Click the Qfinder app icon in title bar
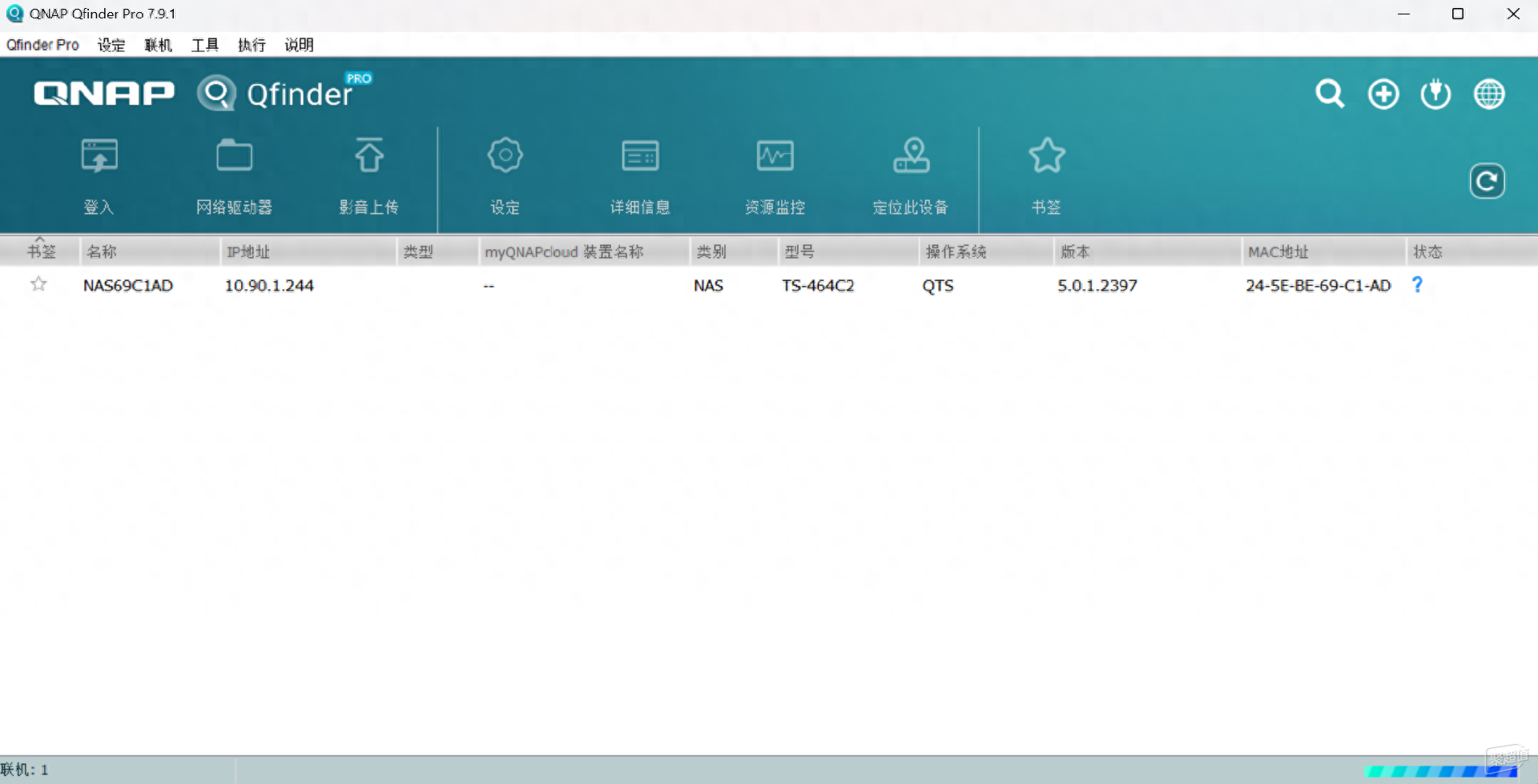Viewport: 1538px width, 784px height. (14, 14)
